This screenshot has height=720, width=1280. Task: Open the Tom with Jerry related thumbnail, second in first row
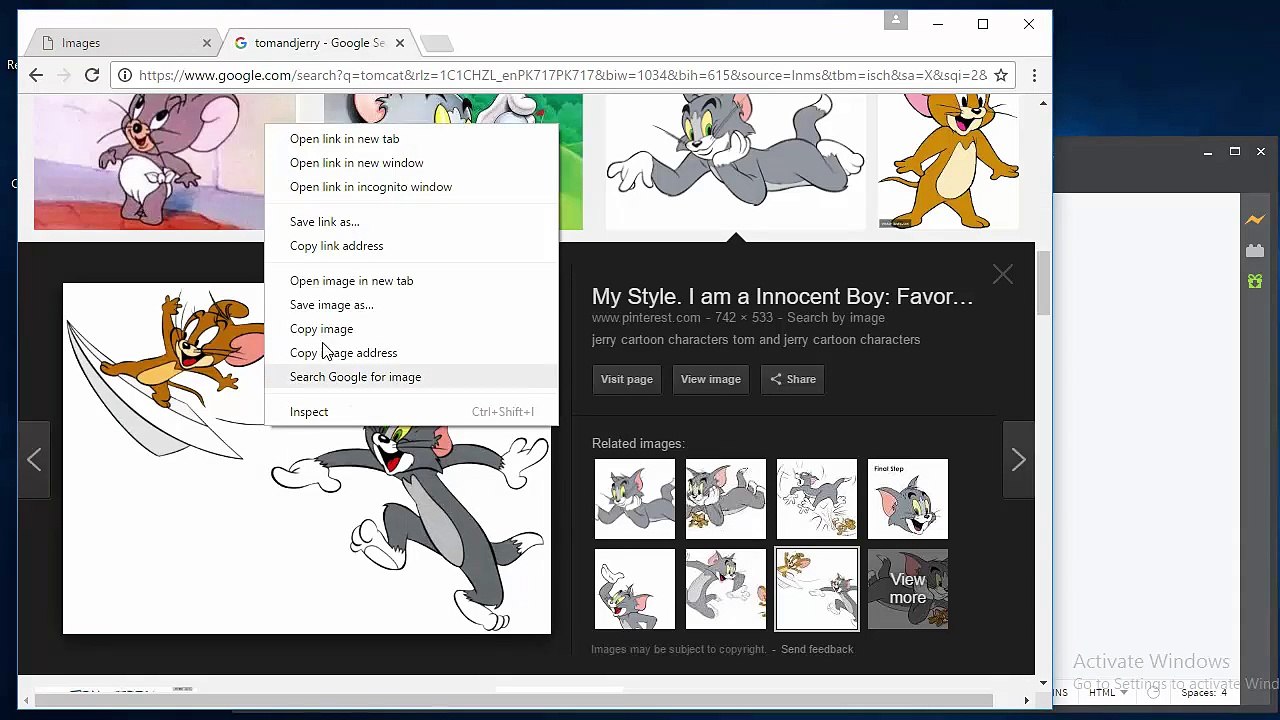pos(726,499)
